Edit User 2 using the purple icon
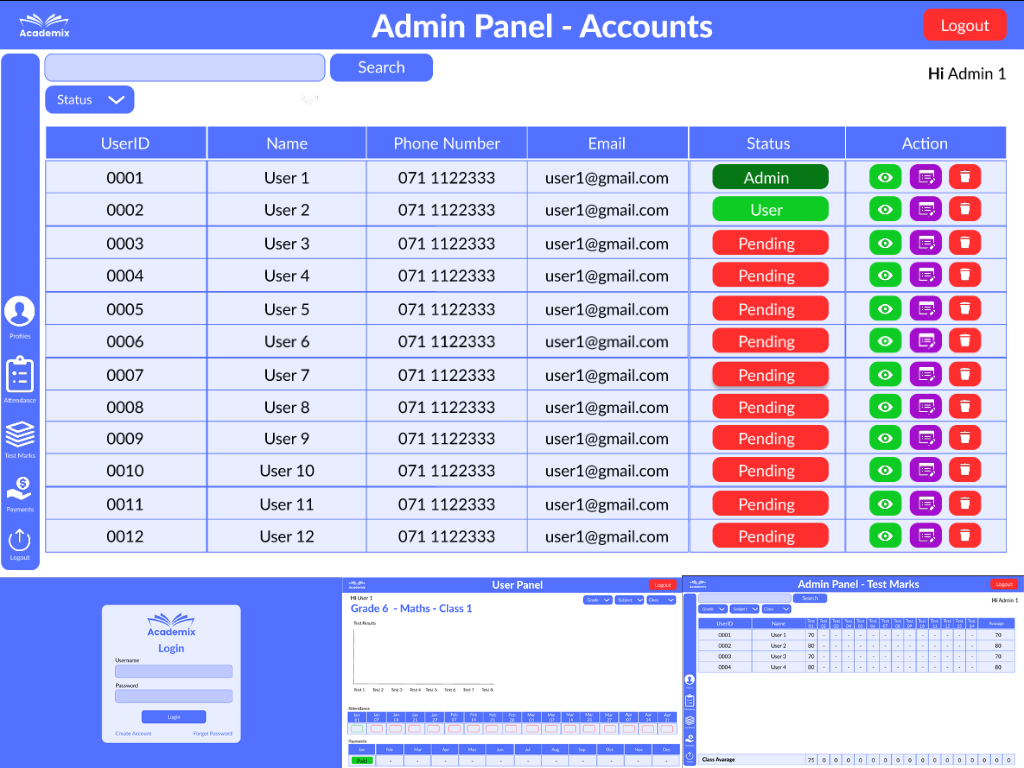The height and width of the screenshot is (768, 1024). (x=925, y=209)
